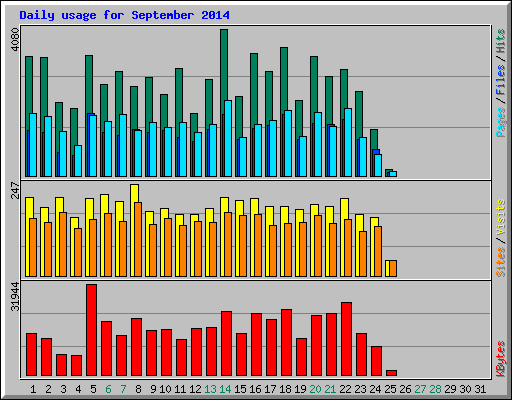
Task: Select x-axis day label '9'
Action: [153, 389]
